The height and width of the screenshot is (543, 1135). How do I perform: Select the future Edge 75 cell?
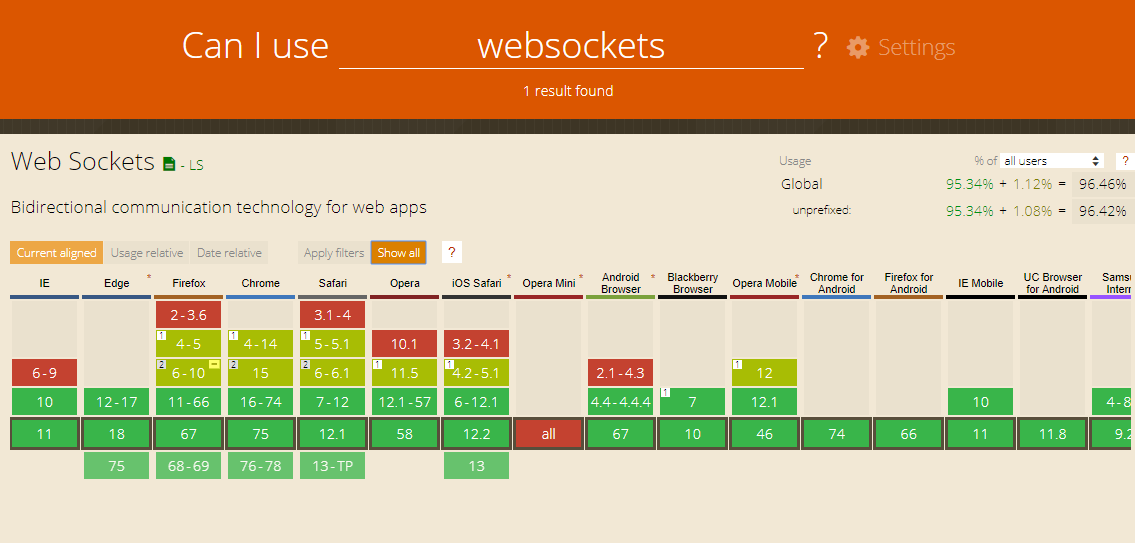click(117, 466)
